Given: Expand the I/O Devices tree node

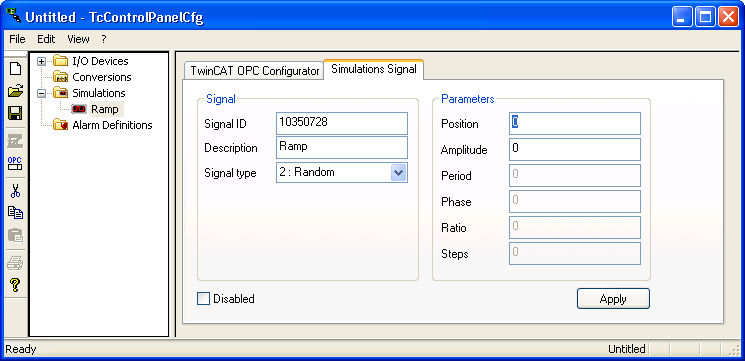Looking at the screenshot, I should (42, 61).
